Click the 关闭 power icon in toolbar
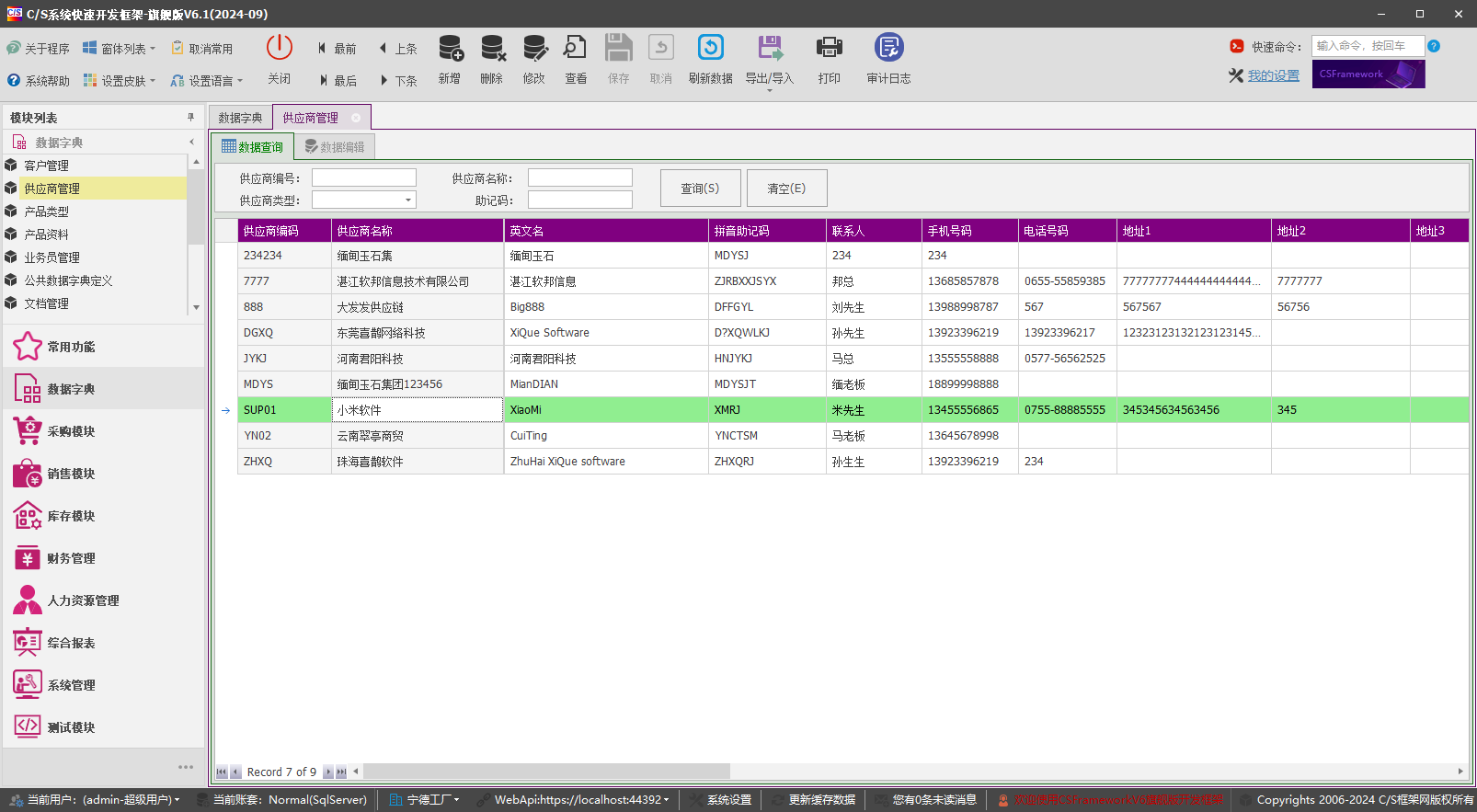The height and width of the screenshot is (812, 1477). point(279,48)
